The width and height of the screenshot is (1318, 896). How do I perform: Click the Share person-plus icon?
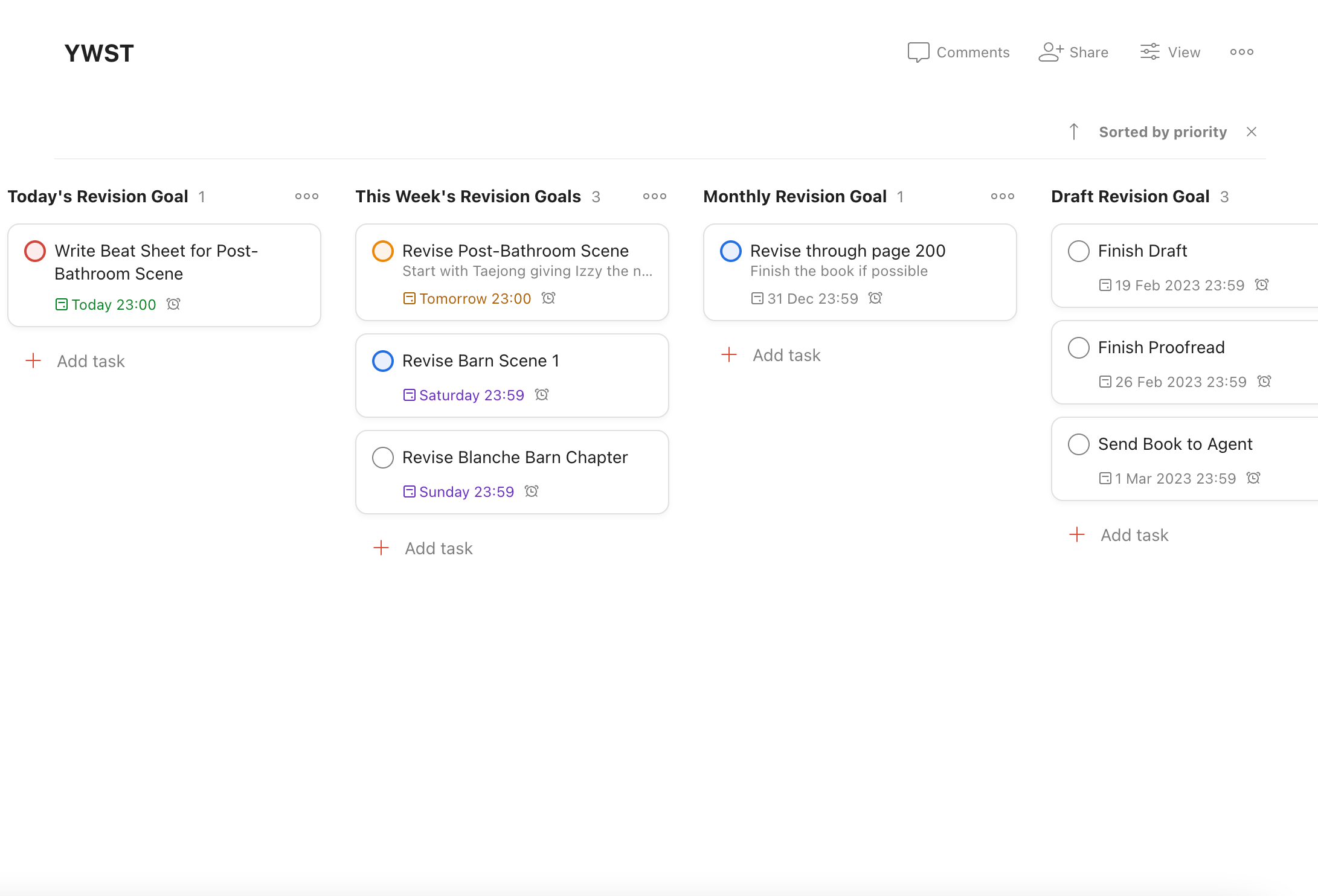1051,53
